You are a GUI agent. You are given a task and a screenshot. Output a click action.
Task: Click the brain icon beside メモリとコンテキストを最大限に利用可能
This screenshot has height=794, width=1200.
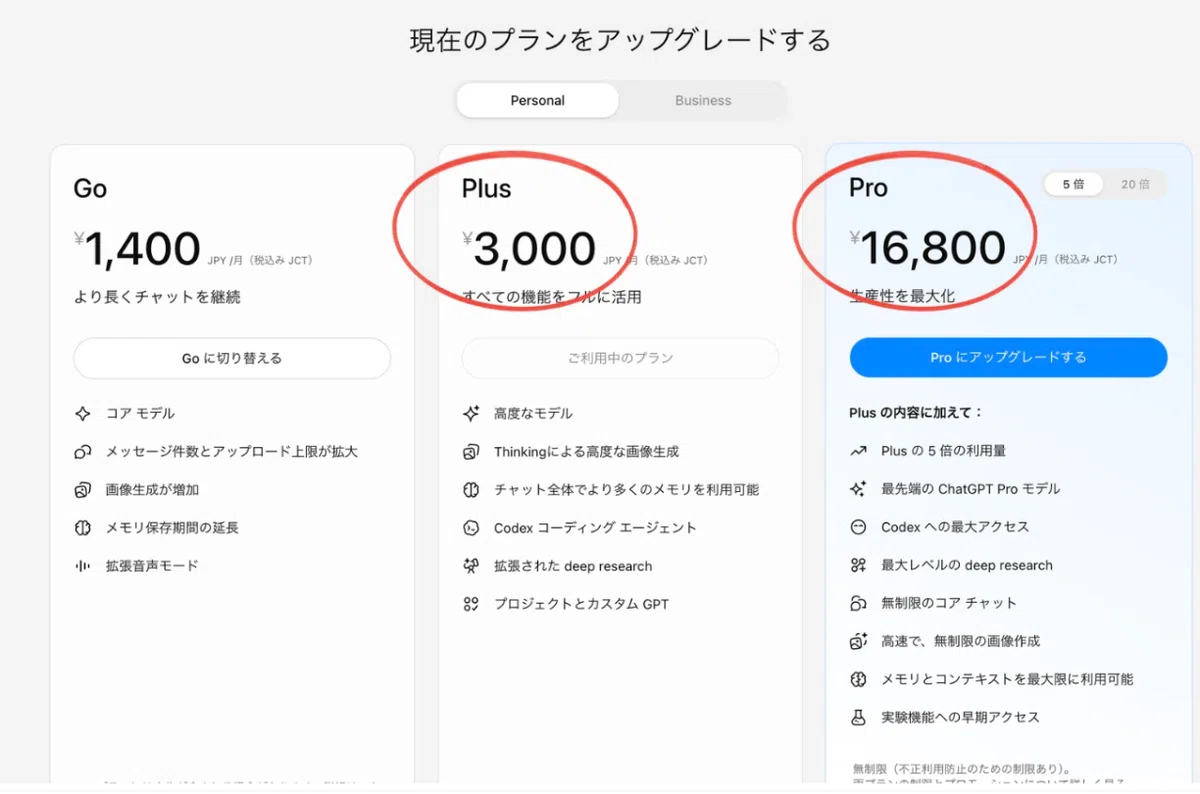(x=858, y=679)
